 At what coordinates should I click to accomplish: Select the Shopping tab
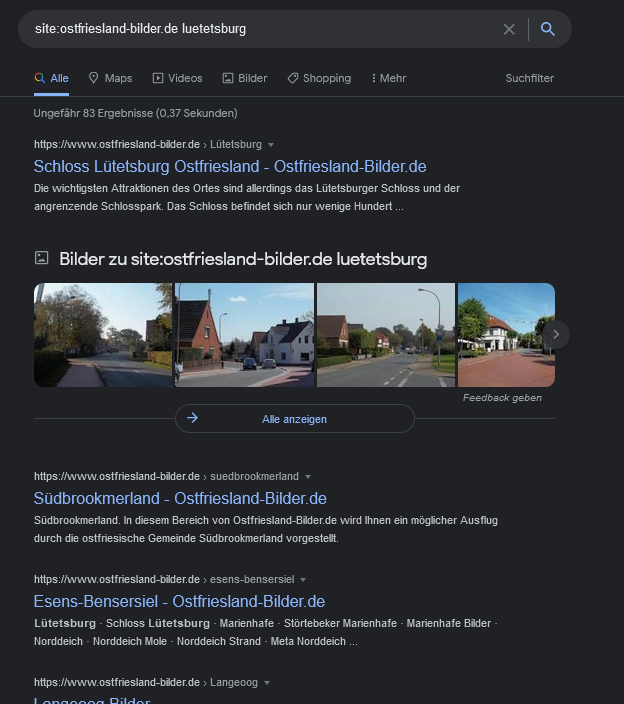point(319,78)
